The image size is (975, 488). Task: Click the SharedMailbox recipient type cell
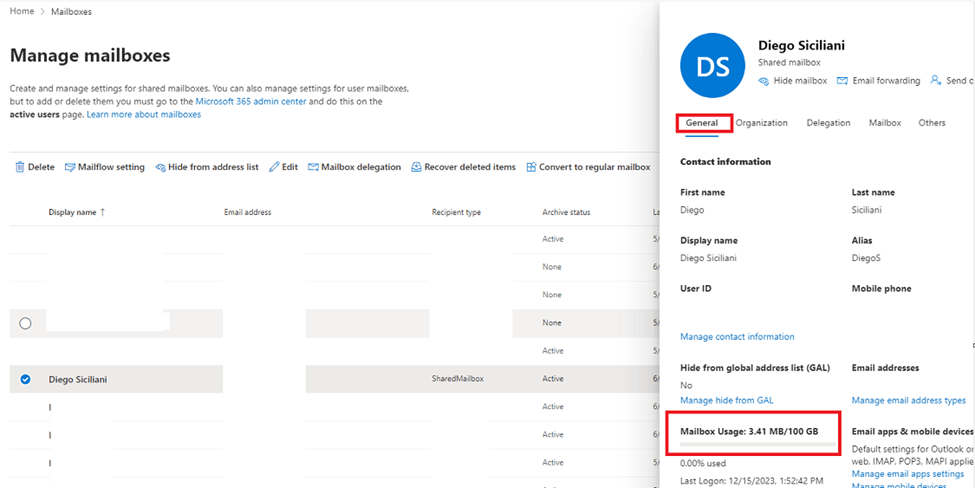[458, 379]
